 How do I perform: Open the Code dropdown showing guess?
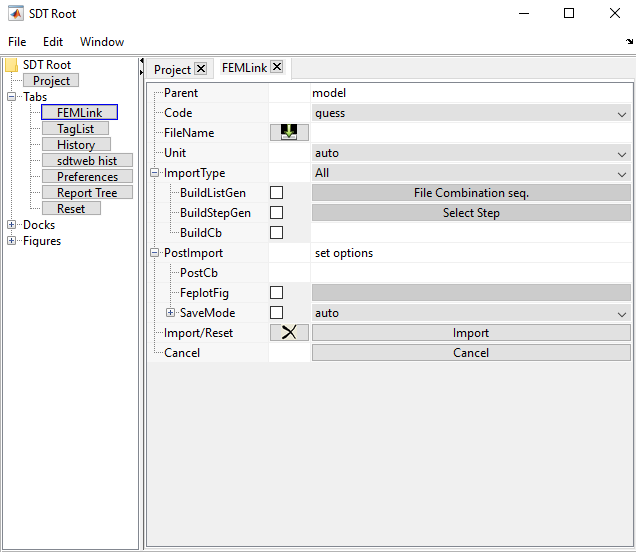[470, 113]
